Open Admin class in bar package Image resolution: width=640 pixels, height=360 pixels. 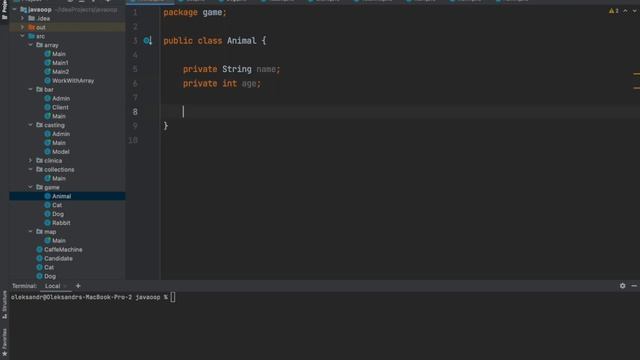pyautogui.click(x=61, y=98)
